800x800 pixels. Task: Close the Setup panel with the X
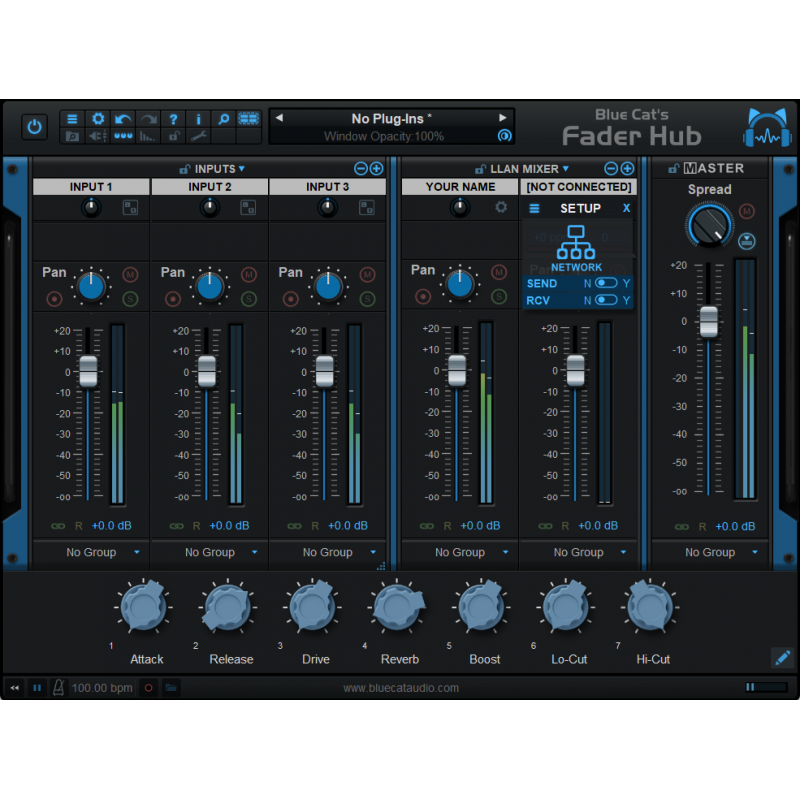(626, 208)
